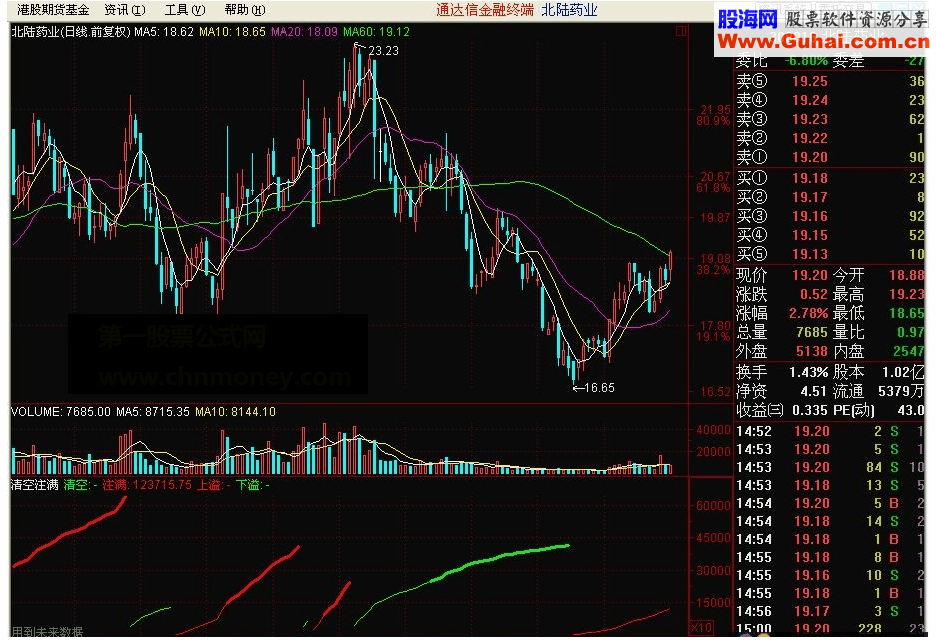Click the 注满: 123715.75 value
The width and height of the screenshot is (936, 640).
pyautogui.click(x=147, y=485)
